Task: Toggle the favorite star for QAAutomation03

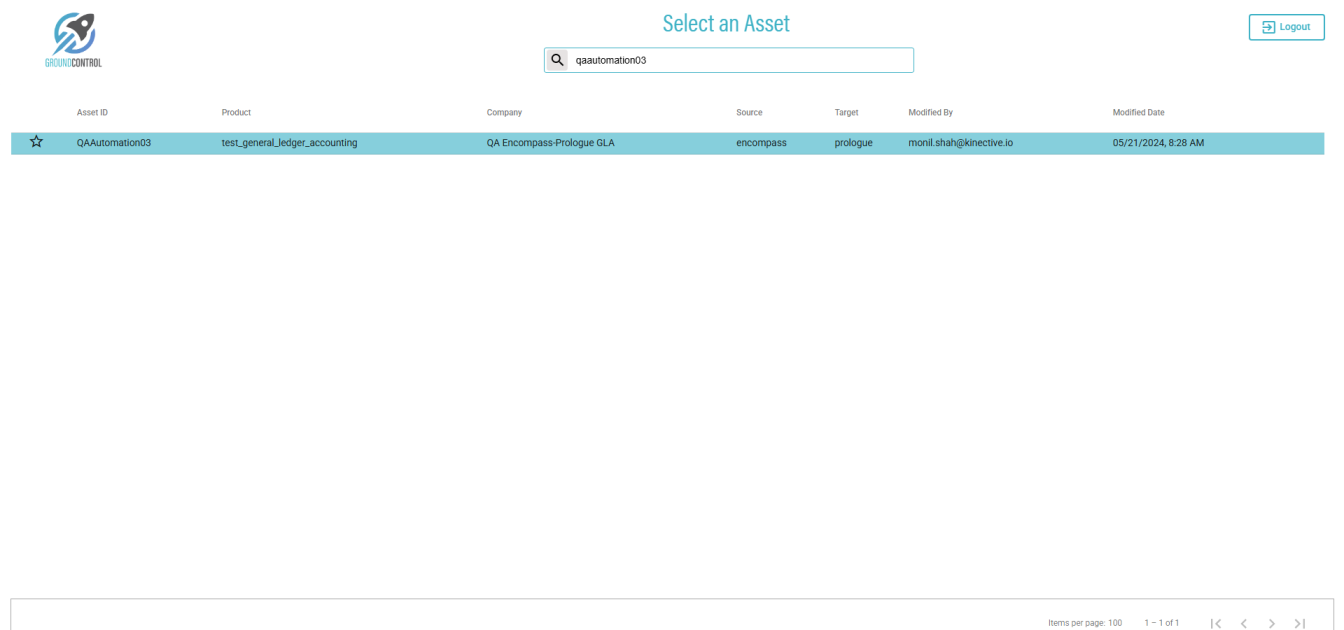Action: tap(36, 142)
